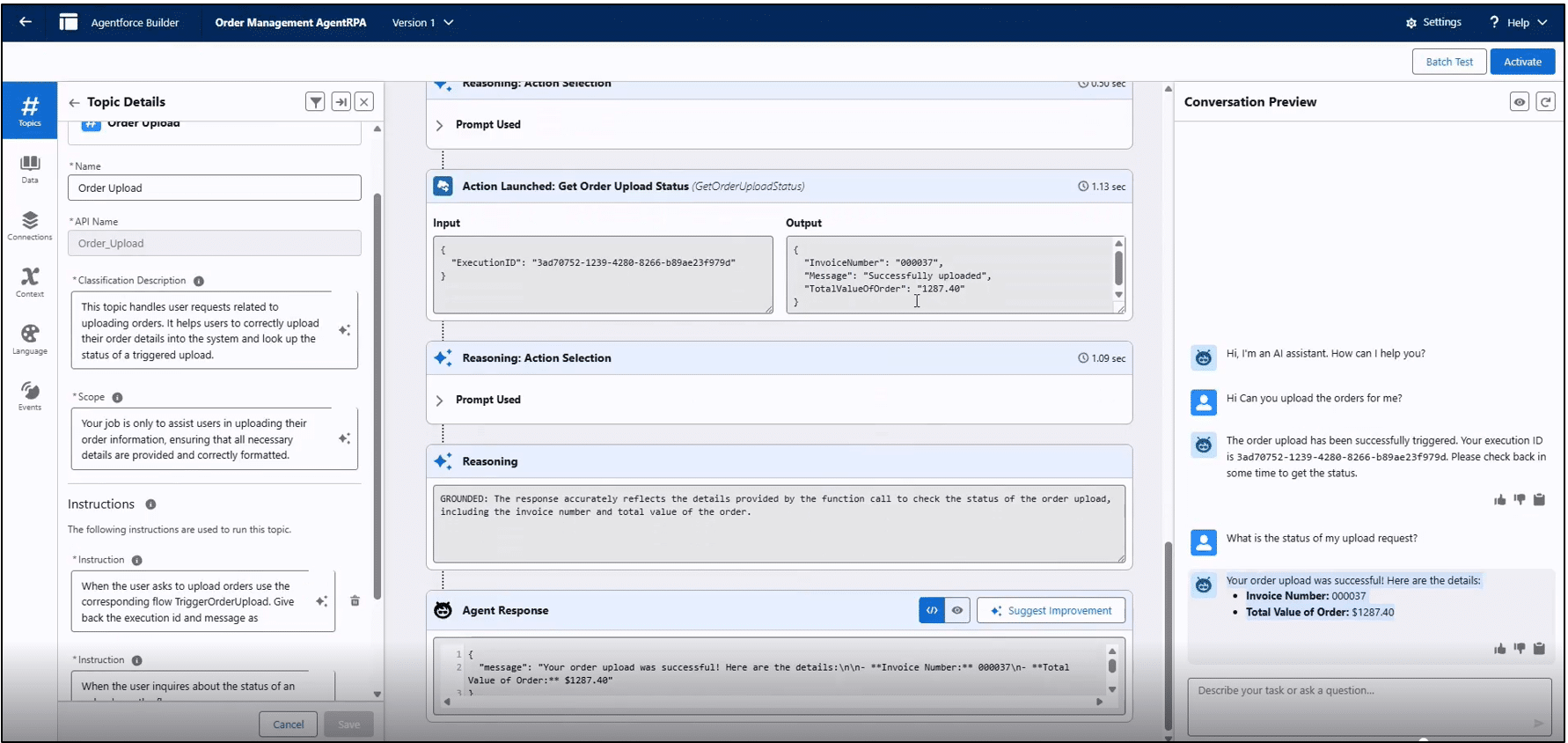Open the Help menu
Screen dimensions: 1568x743
click(1518, 23)
